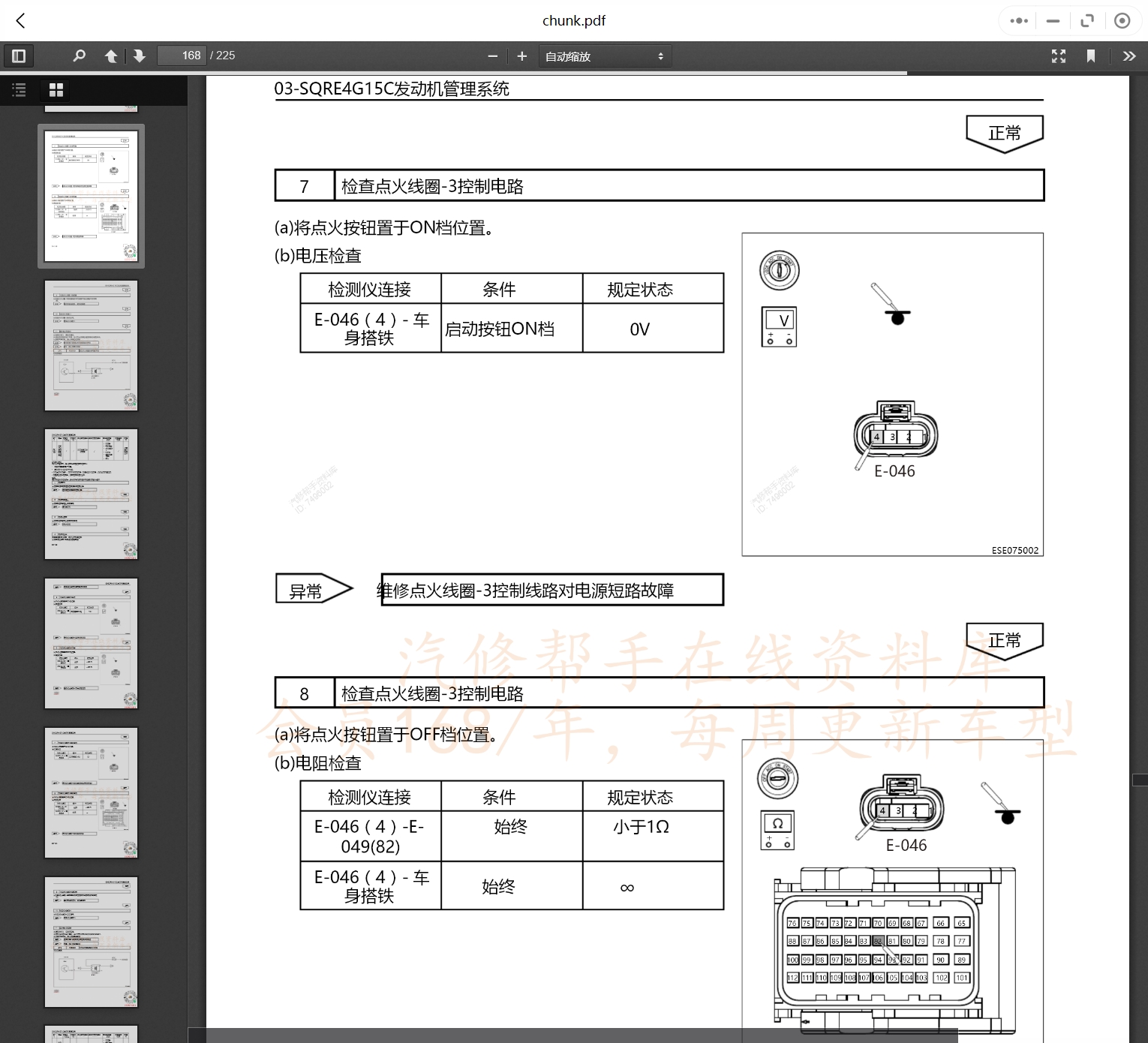
Task: Navigate back with the top-left arrow
Action: [20, 21]
